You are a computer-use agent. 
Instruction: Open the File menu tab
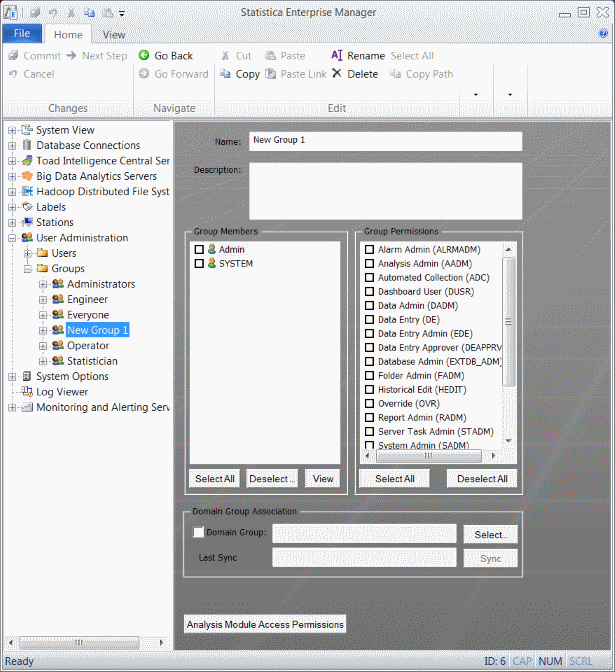[22, 34]
